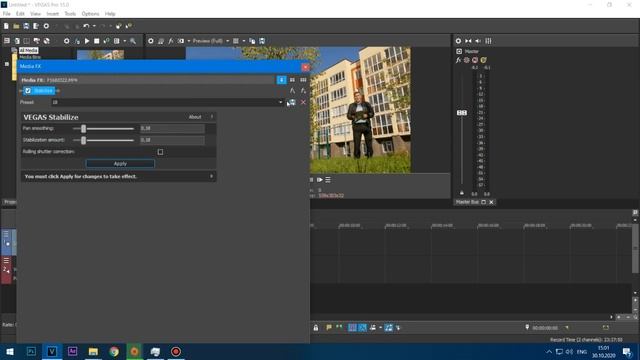The image size is (640, 360).
Task: Open the Options menu
Action: point(90,14)
